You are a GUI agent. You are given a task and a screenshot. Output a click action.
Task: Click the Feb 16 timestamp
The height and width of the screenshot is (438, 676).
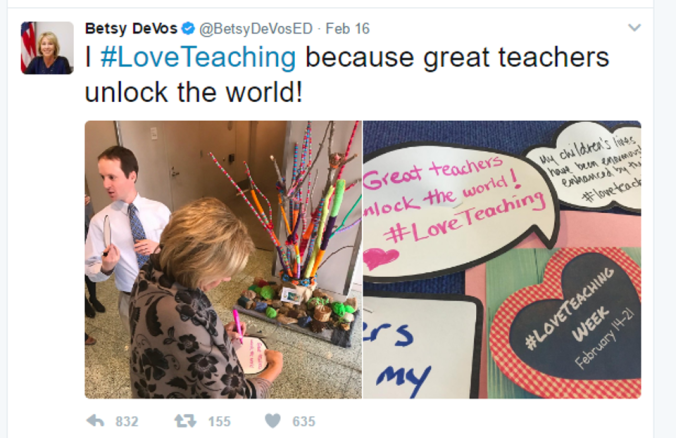click(x=347, y=29)
